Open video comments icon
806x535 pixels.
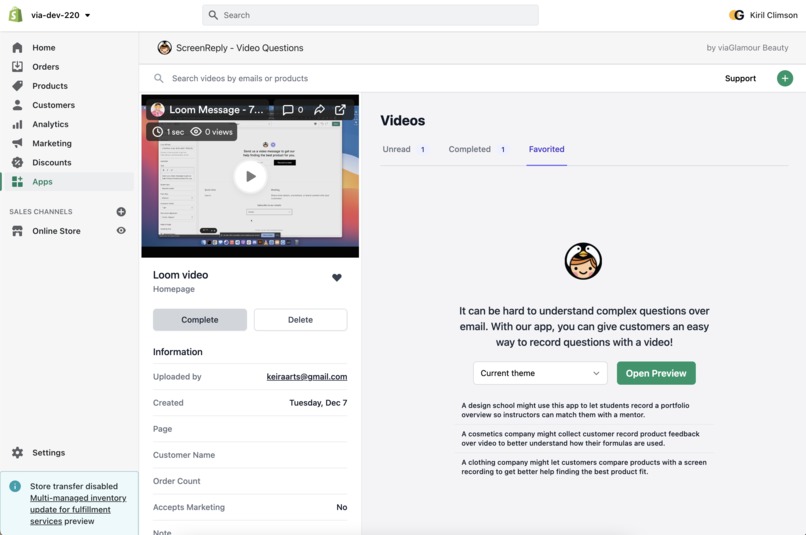[x=288, y=109]
